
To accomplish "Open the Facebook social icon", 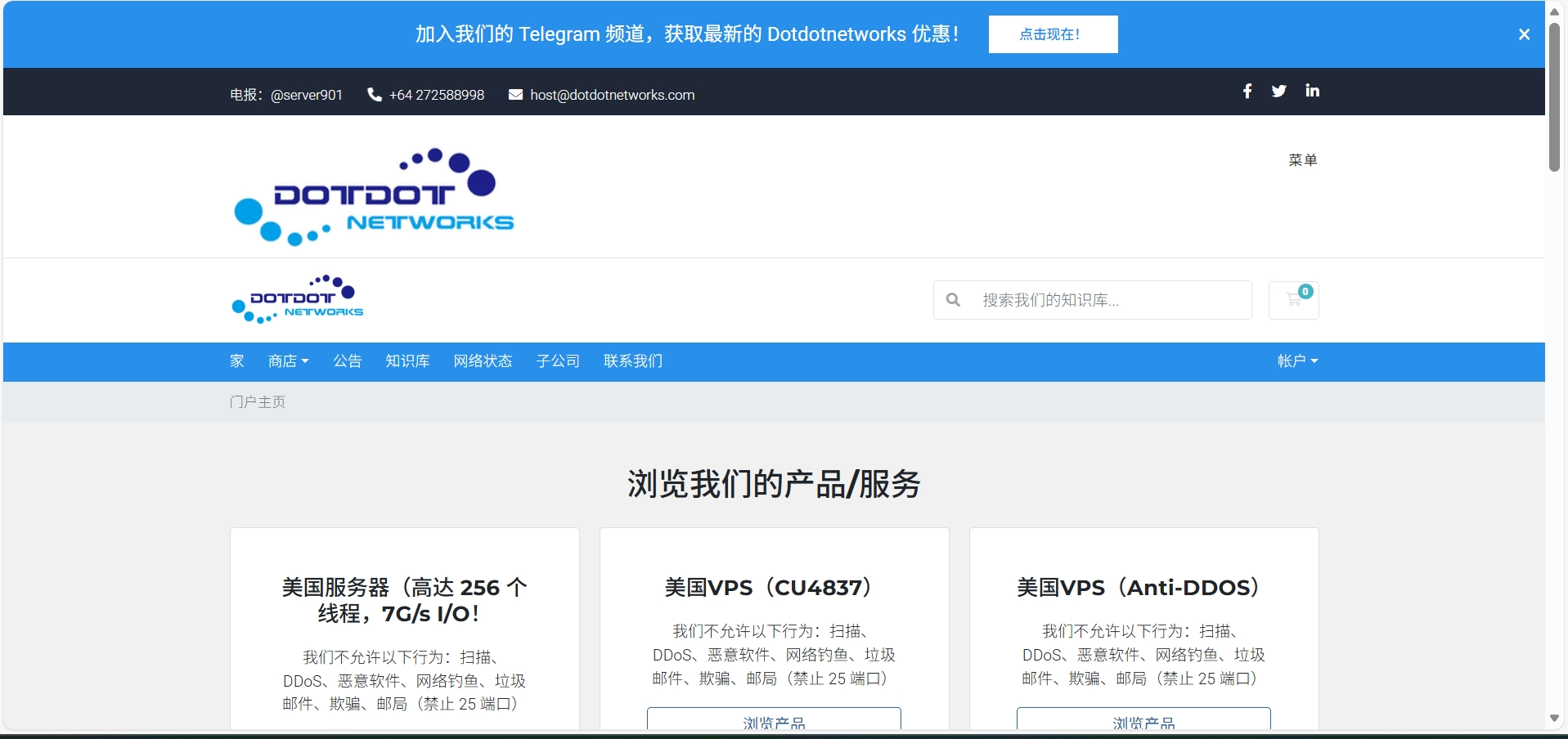I will point(1247,92).
